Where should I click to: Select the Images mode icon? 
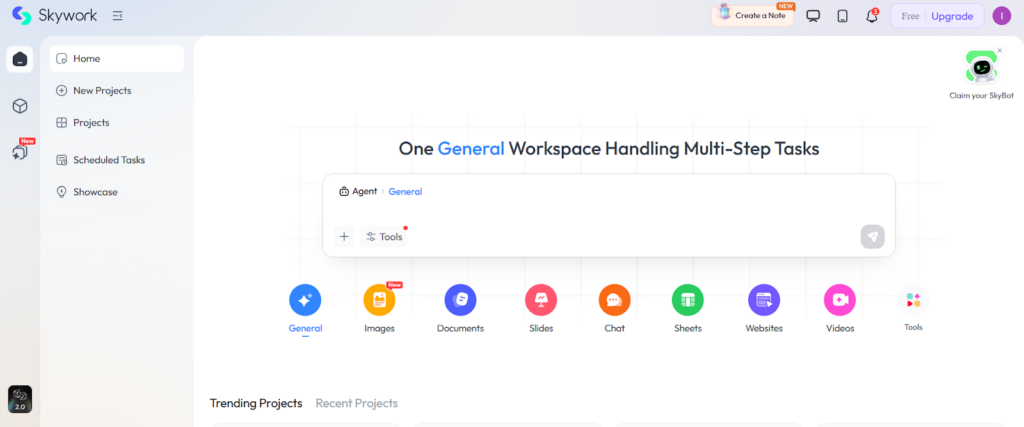[379, 300]
